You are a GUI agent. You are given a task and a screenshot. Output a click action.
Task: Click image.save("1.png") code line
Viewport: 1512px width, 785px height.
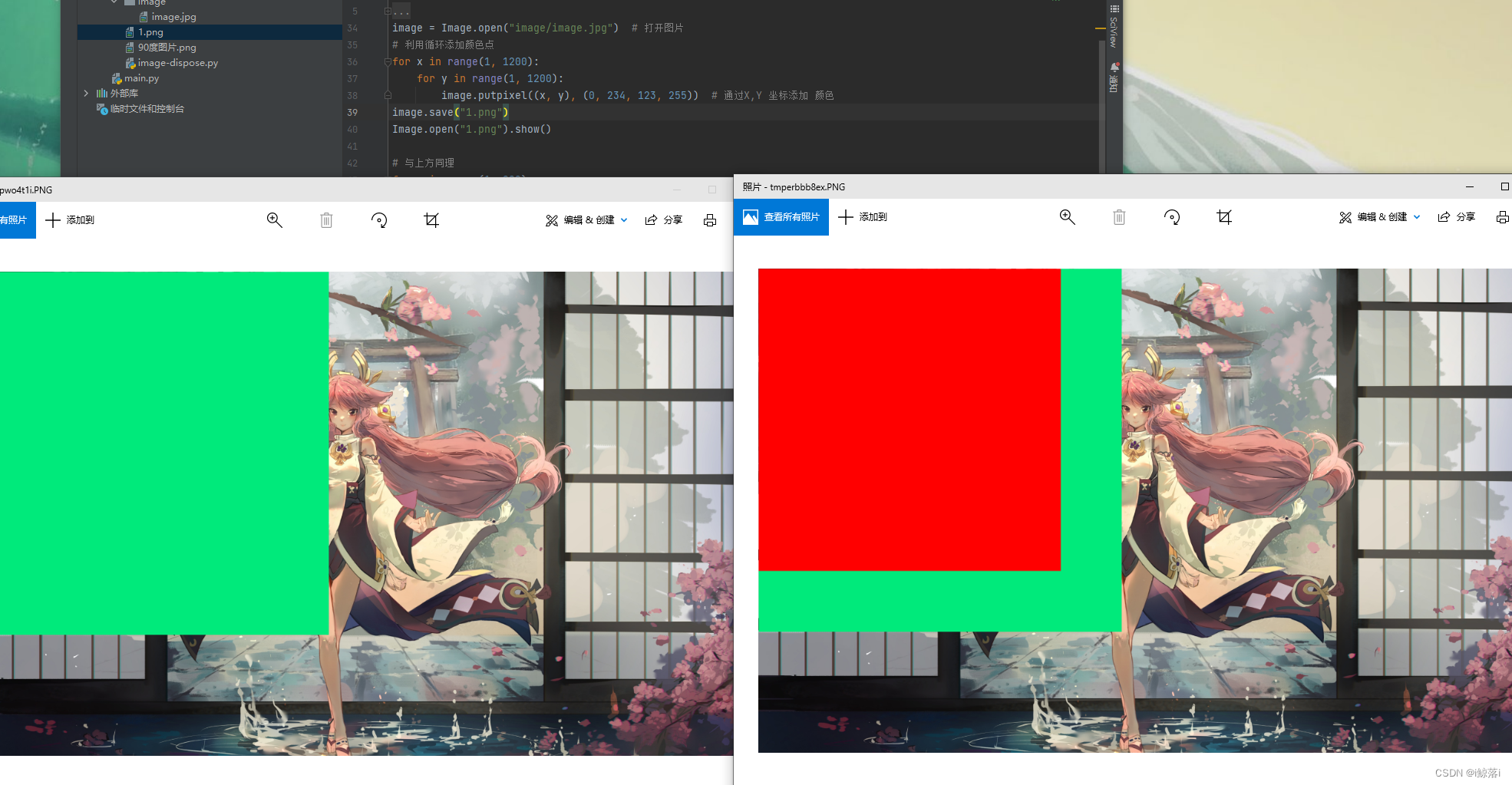coord(451,113)
